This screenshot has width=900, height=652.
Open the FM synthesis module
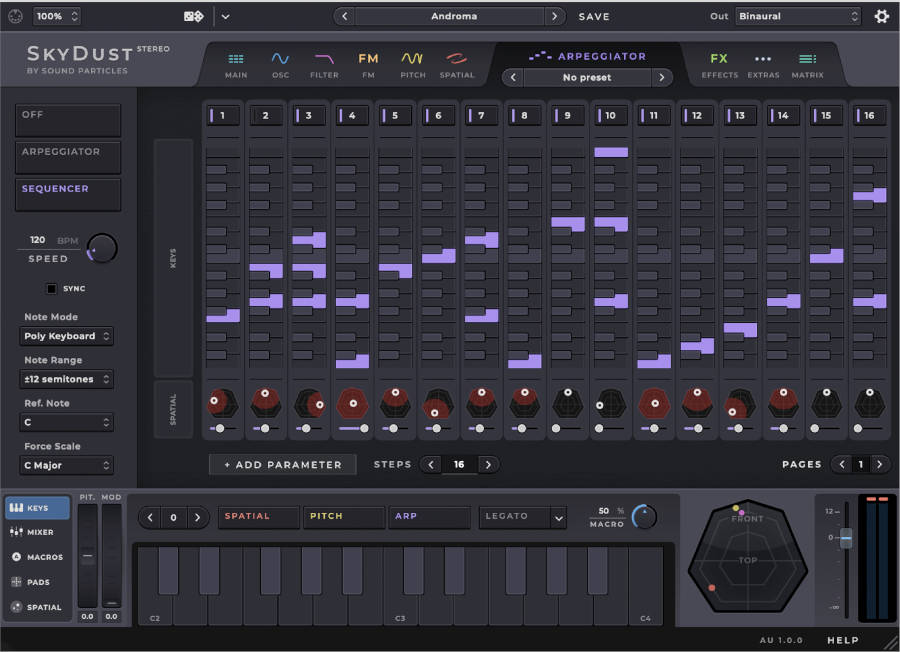click(x=368, y=62)
